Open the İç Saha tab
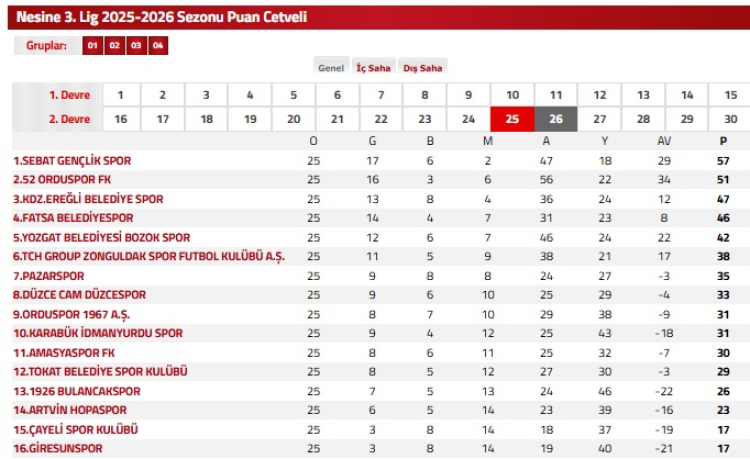The width and height of the screenshot is (750, 459). 374,68
